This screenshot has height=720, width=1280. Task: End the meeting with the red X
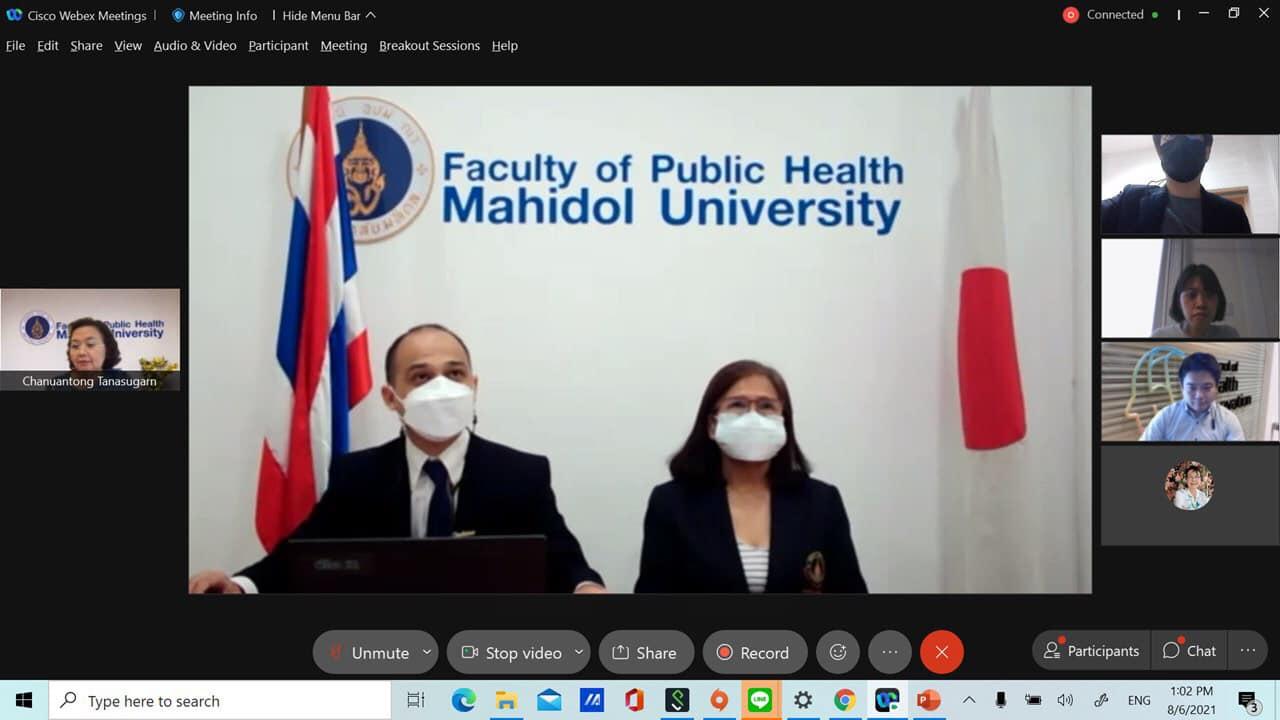click(942, 652)
